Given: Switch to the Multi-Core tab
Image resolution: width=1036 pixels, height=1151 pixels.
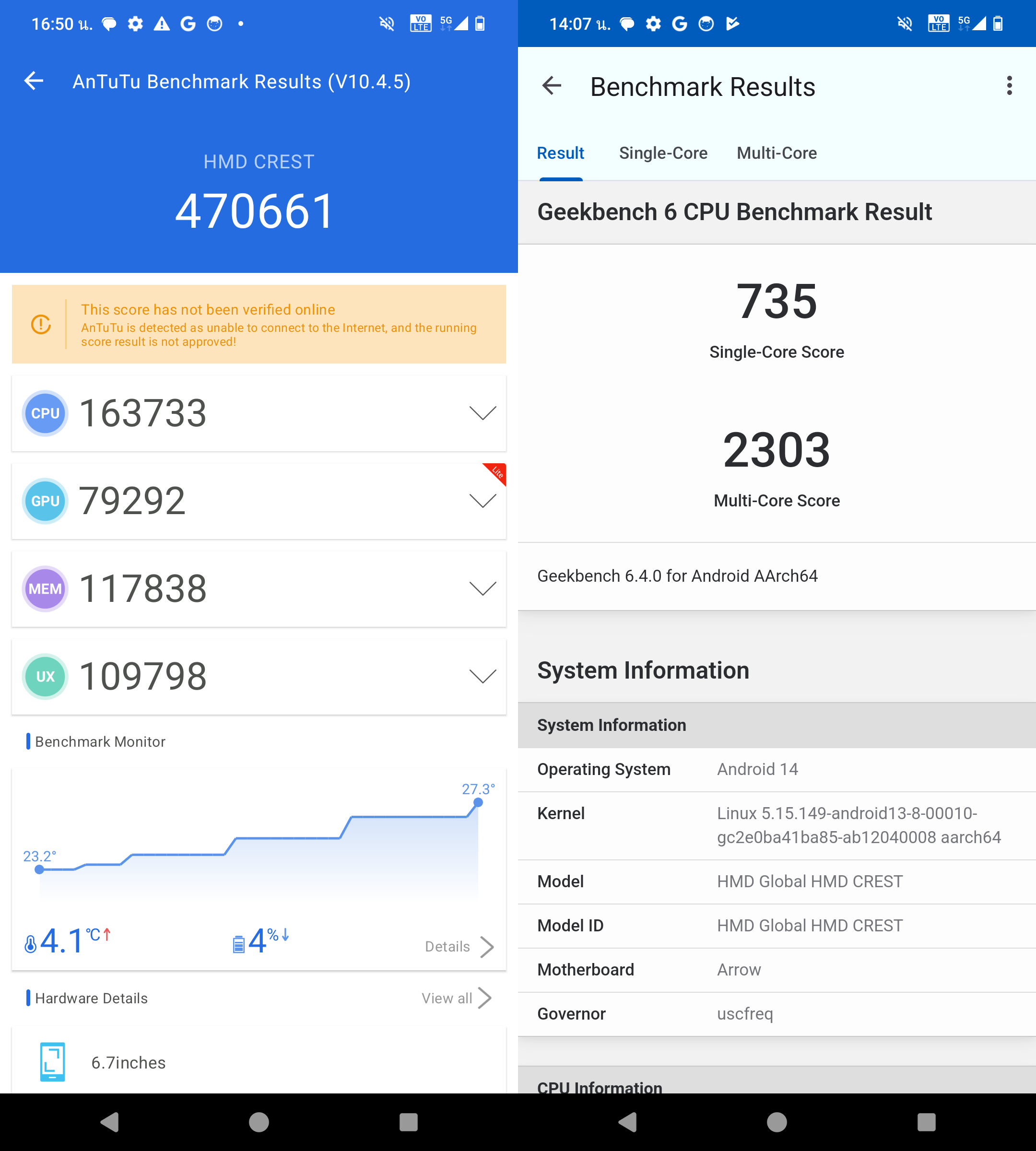Looking at the screenshot, I should coord(777,153).
